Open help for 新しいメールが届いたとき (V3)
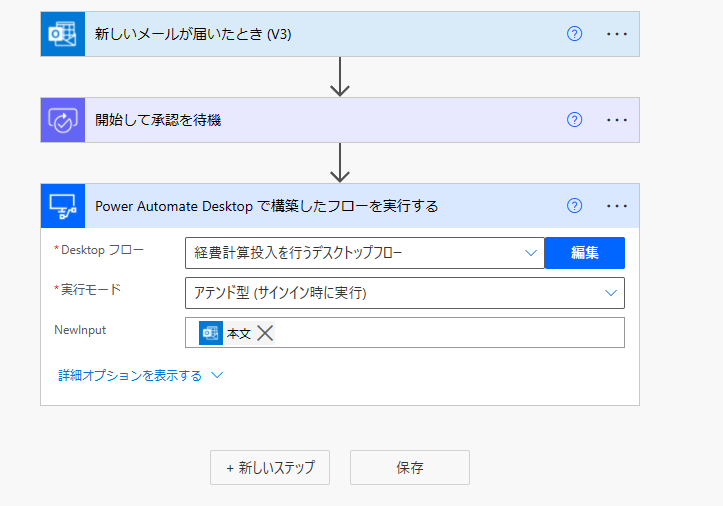 click(x=574, y=34)
